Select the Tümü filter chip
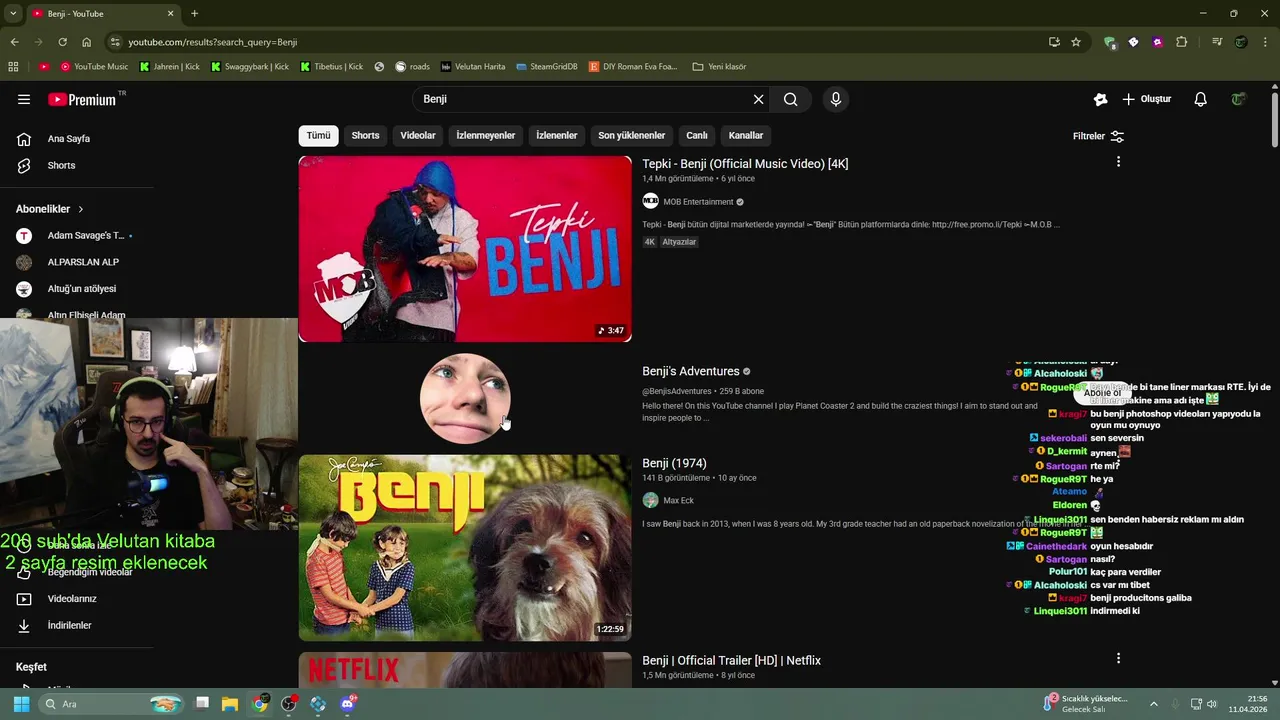This screenshot has width=1280, height=720. click(318, 135)
